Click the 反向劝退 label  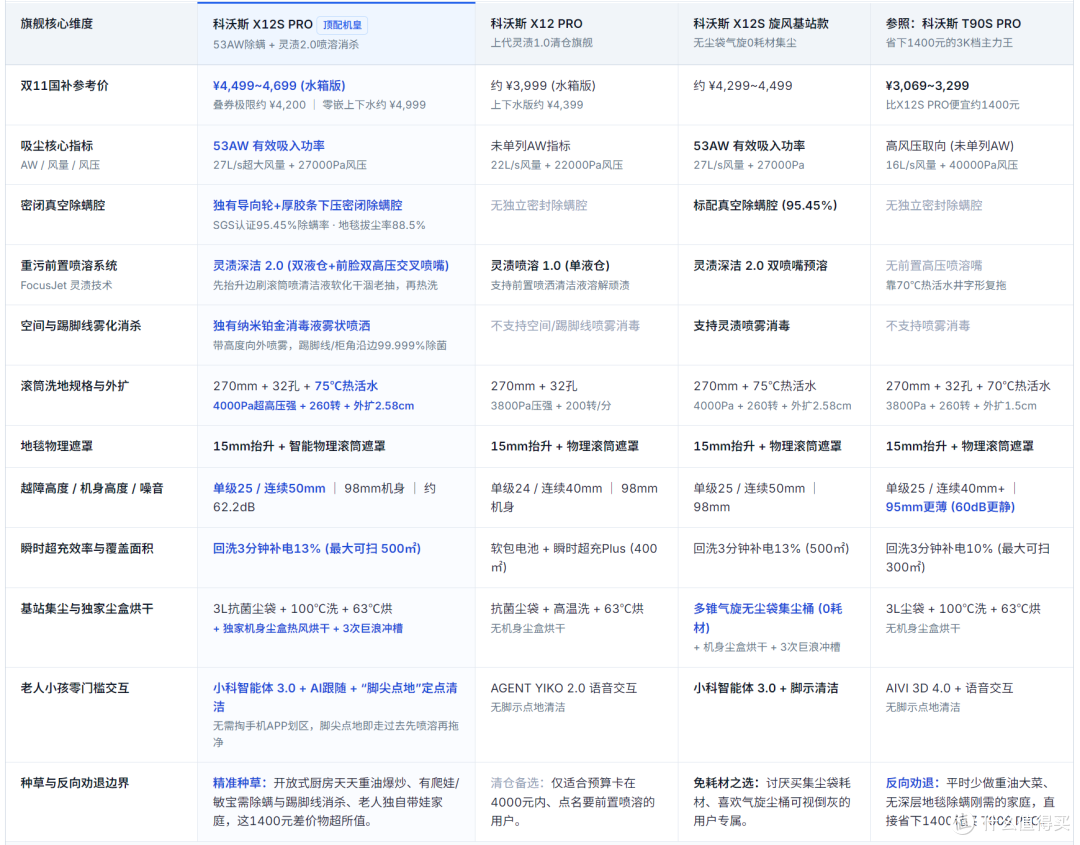coord(910,782)
